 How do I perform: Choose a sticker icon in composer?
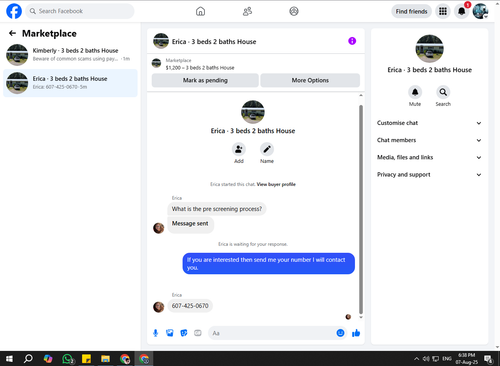184,333
